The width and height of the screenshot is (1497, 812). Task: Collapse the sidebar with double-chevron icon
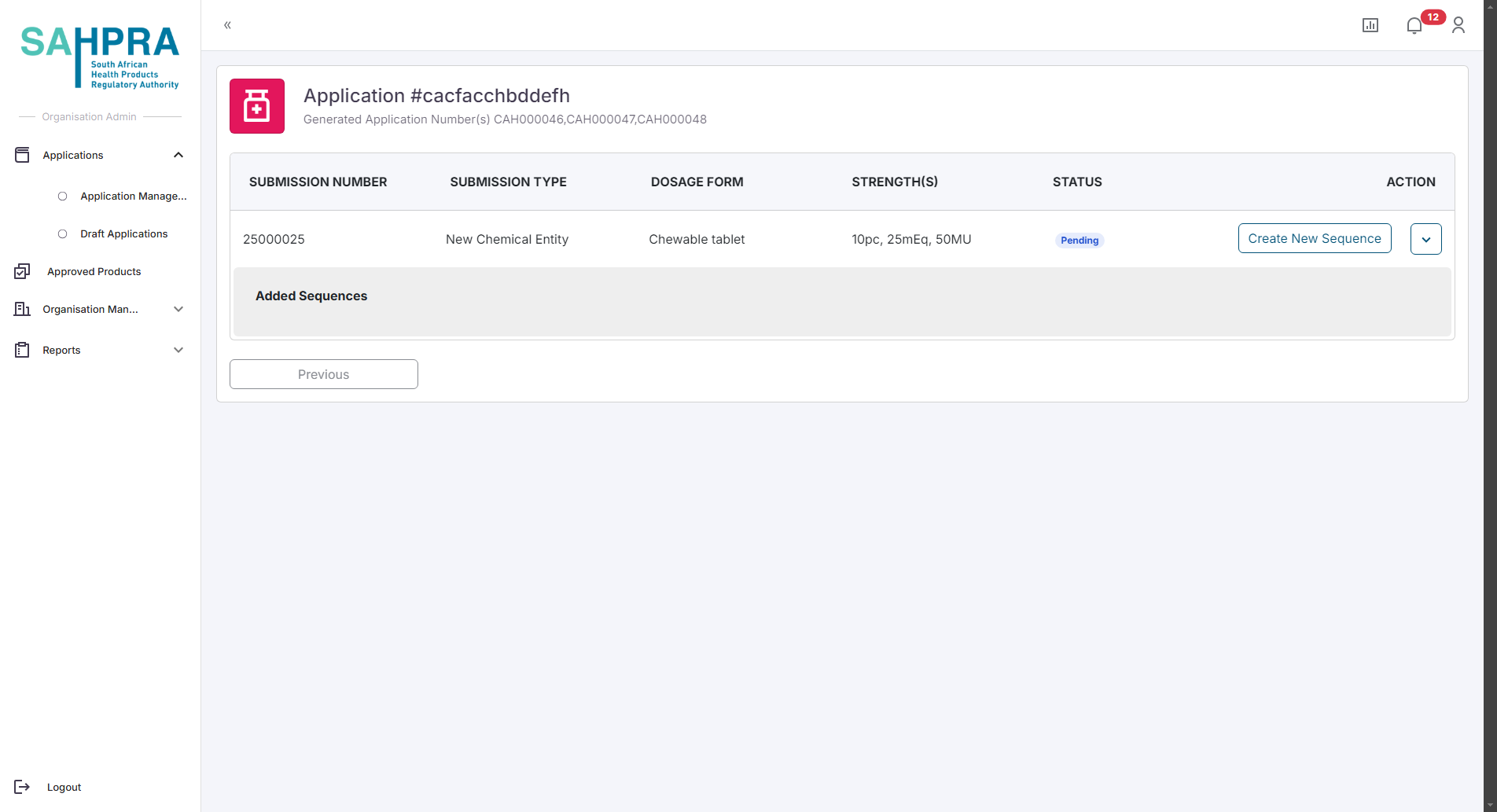(x=227, y=25)
